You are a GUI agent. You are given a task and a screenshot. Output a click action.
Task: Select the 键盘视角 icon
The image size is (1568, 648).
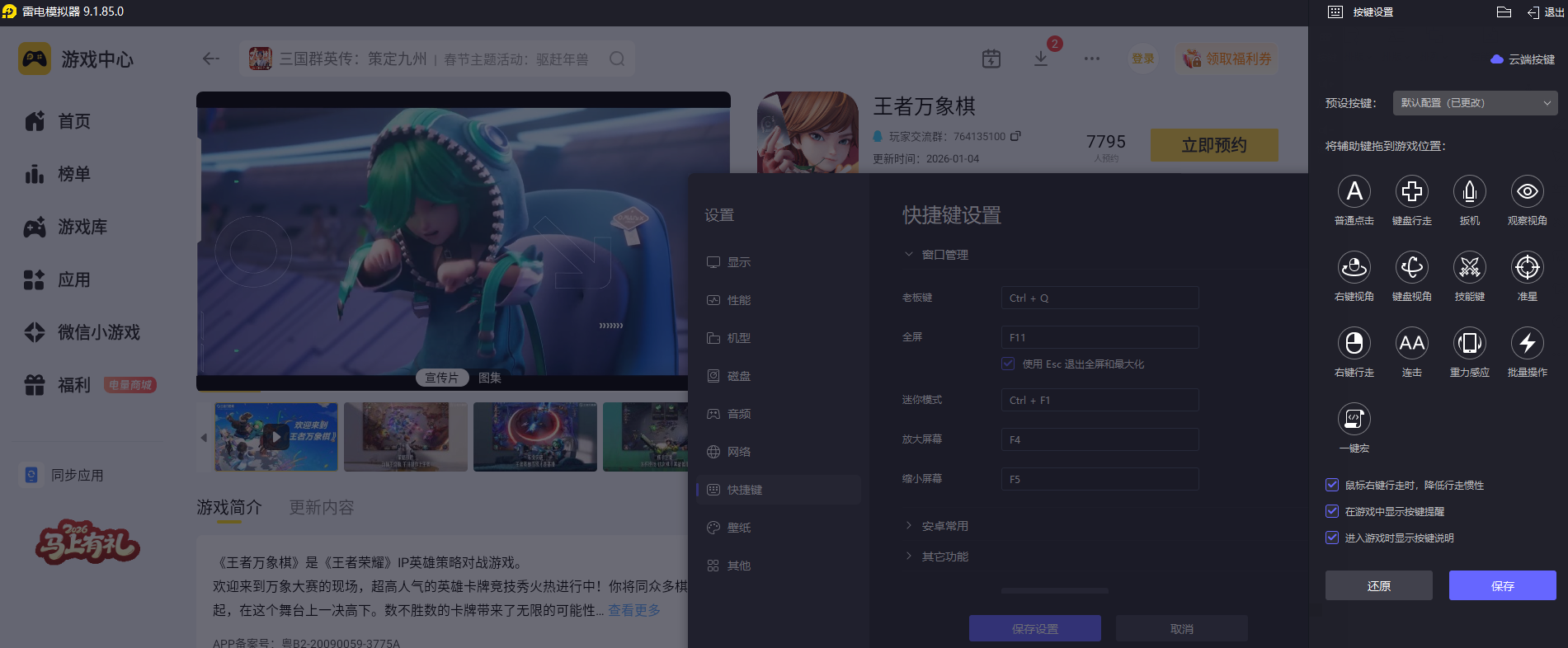1411,267
